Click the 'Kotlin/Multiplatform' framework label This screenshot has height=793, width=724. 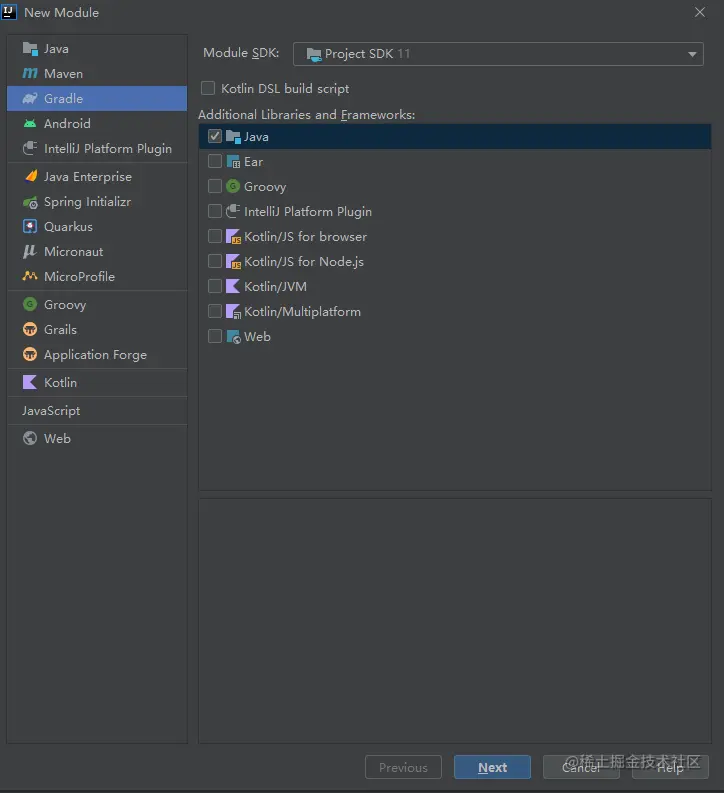[x=302, y=312]
